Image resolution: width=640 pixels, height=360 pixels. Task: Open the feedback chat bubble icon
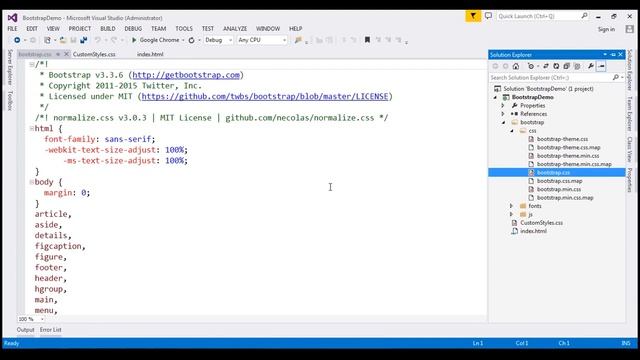[x=488, y=16]
